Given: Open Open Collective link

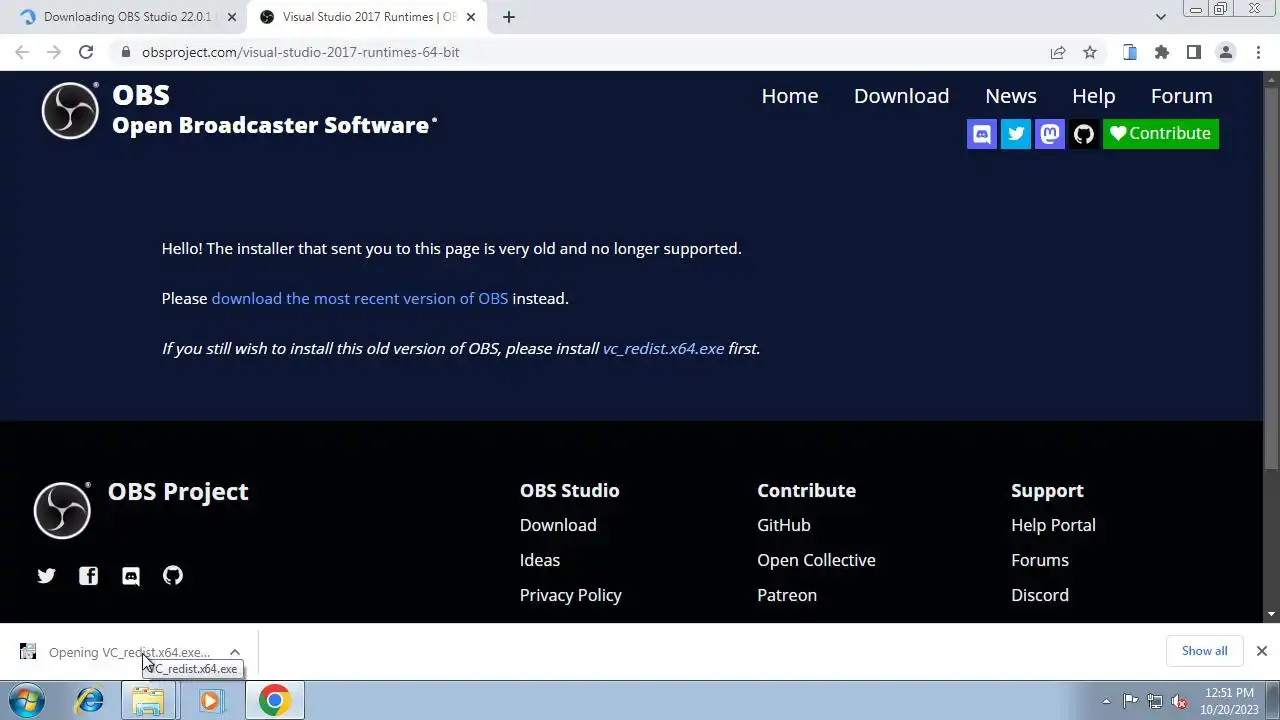Looking at the screenshot, I should coord(816,560).
